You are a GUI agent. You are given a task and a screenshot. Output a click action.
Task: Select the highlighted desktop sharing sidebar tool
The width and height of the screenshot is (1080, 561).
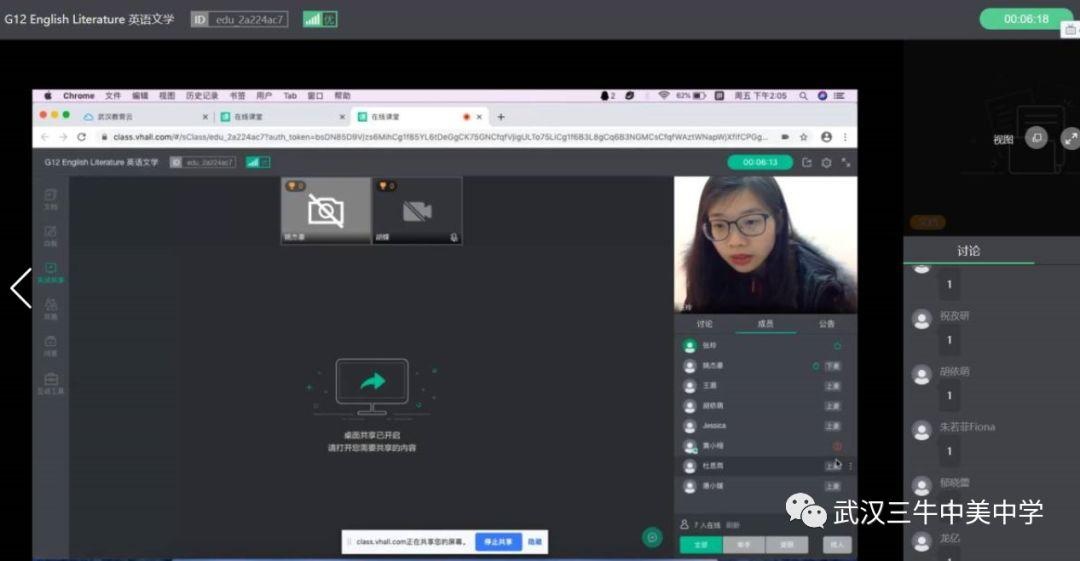(x=51, y=272)
